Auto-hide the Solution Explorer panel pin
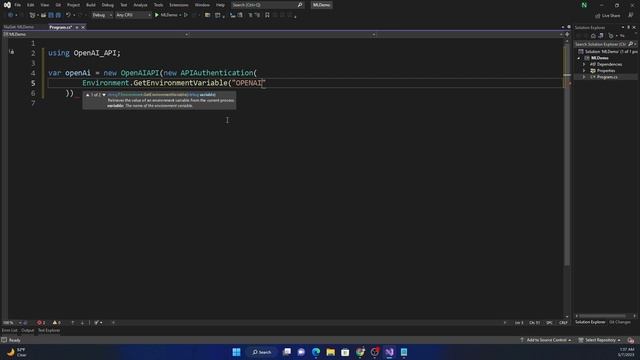This screenshot has height=360, width=640. (x=629, y=27)
